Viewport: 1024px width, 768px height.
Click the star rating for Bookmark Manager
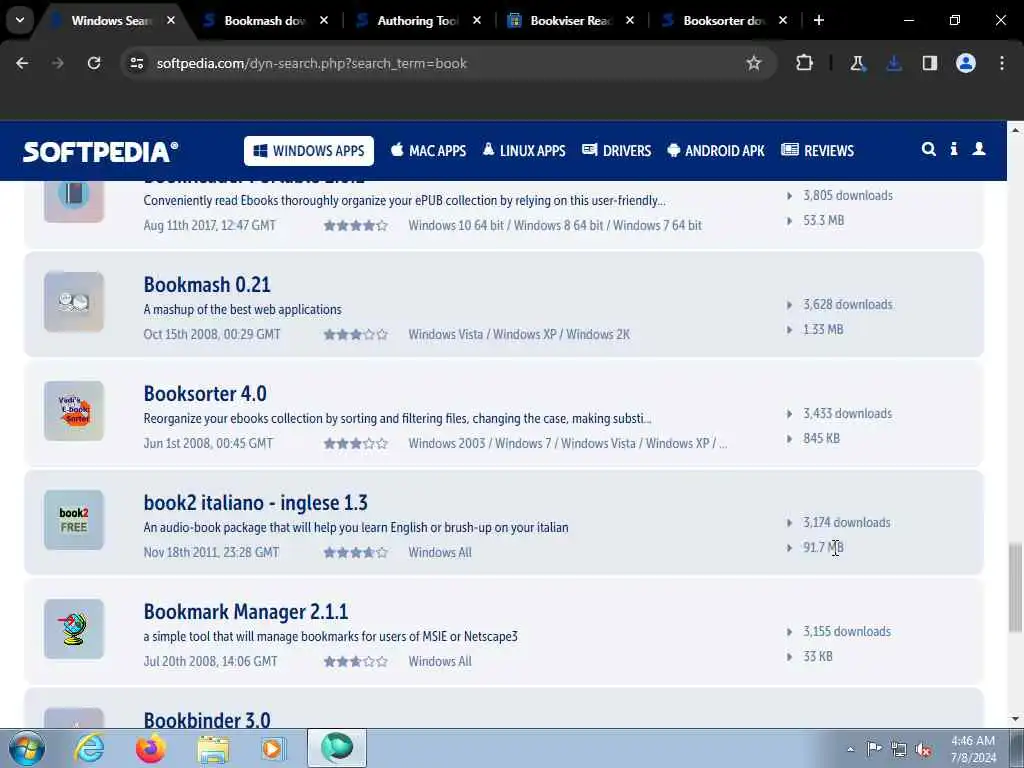click(x=356, y=662)
